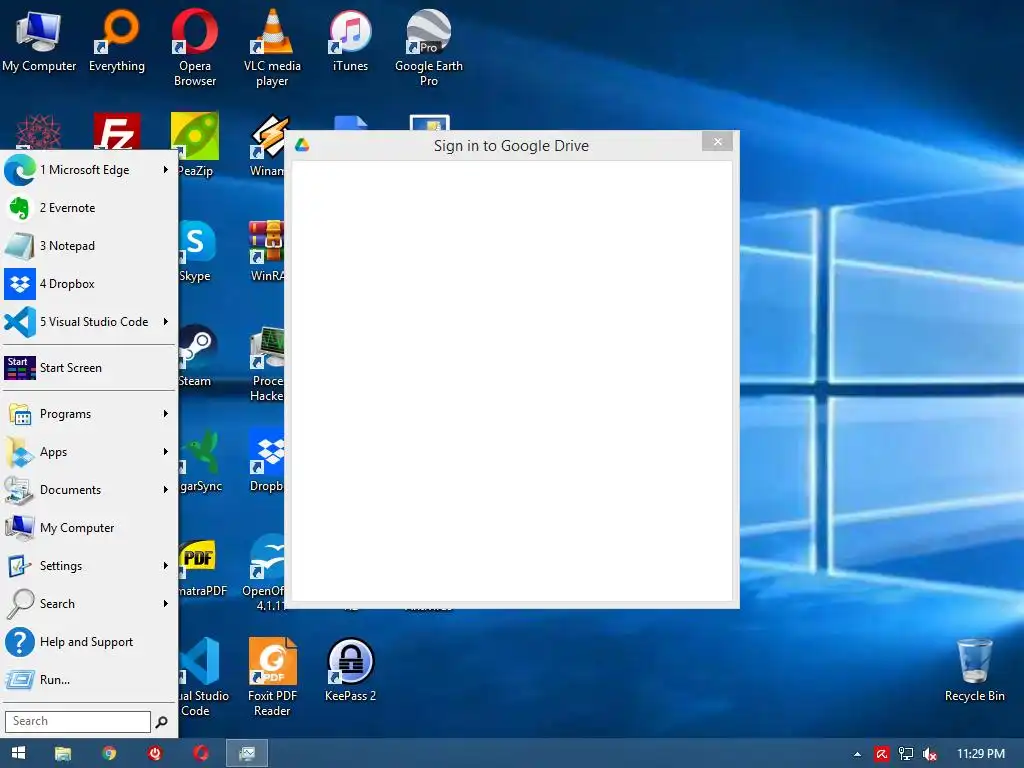The height and width of the screenshot is (768, 1024).
Task: Open Notepad in the start menu
Action: click(89, 246)
